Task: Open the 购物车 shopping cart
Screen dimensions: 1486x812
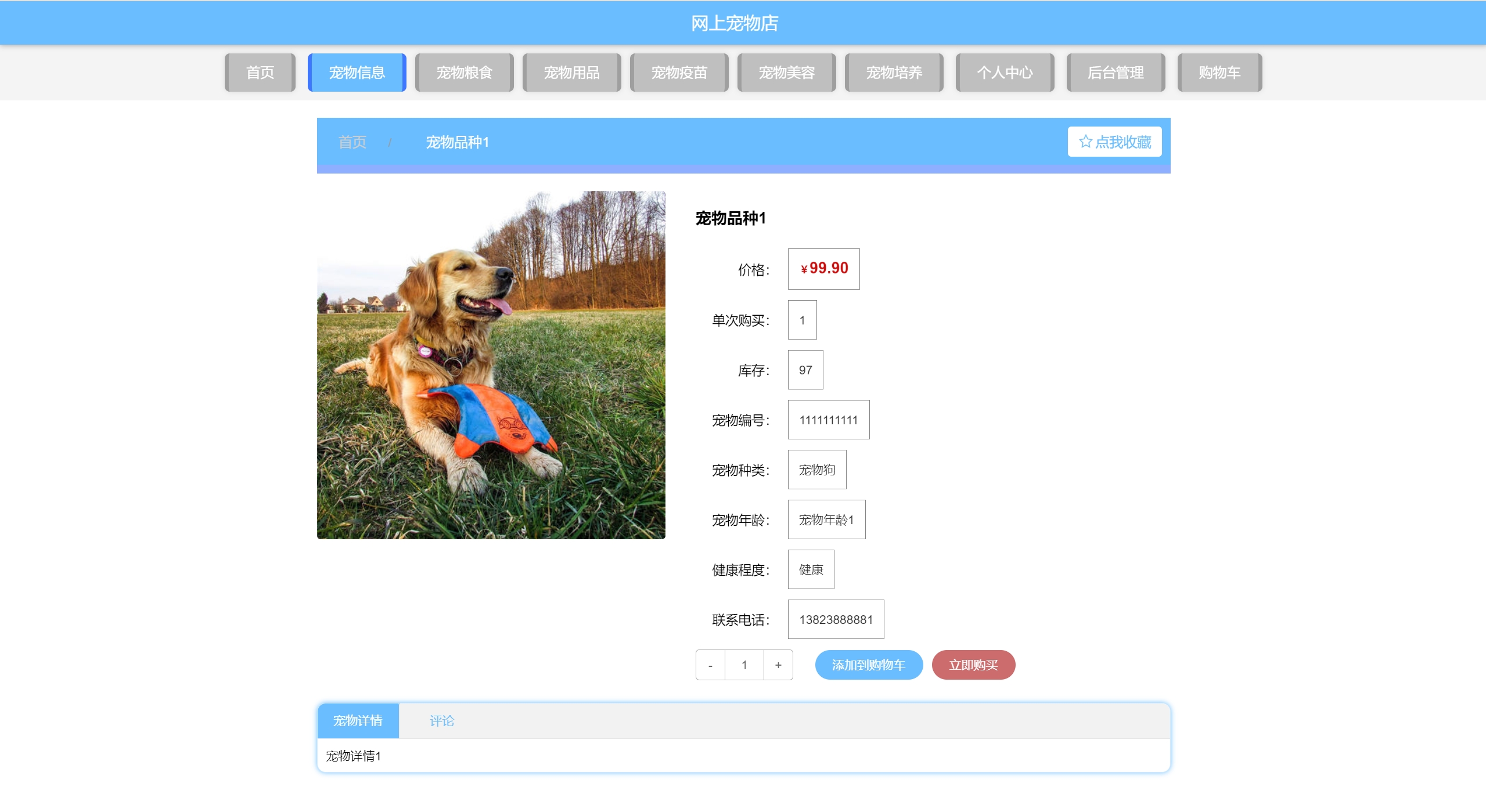Action: point(1219,73)
